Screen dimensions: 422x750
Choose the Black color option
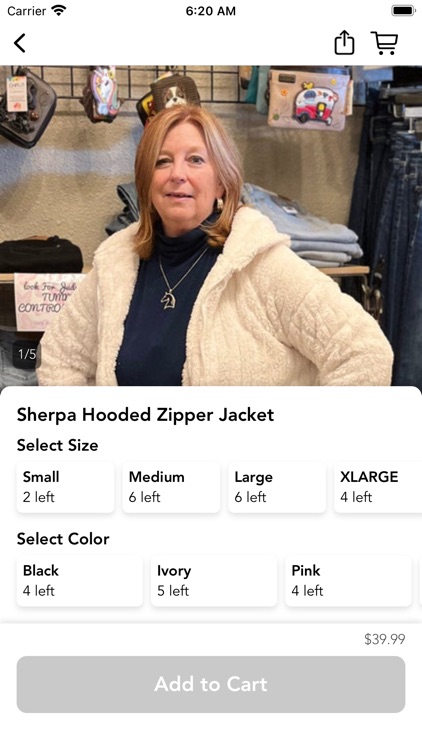click(80, 581)
